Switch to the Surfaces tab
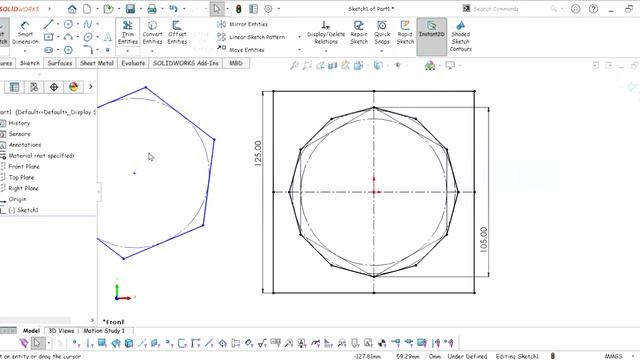The width and height of the screenshot is (640, 360). (60, 63)
